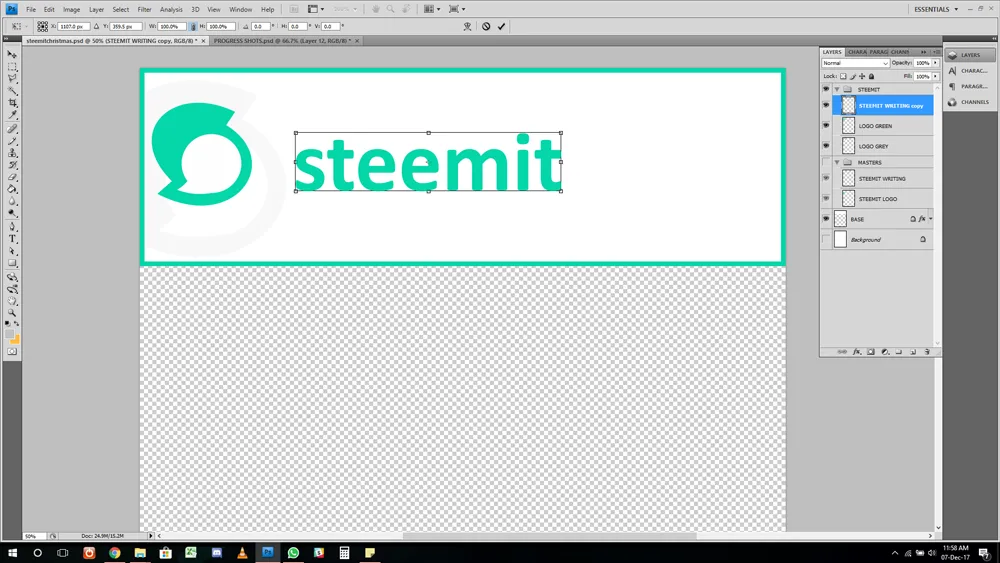
Task: Hide the STEEMIT WRITING copy layer
Action: 826,105
